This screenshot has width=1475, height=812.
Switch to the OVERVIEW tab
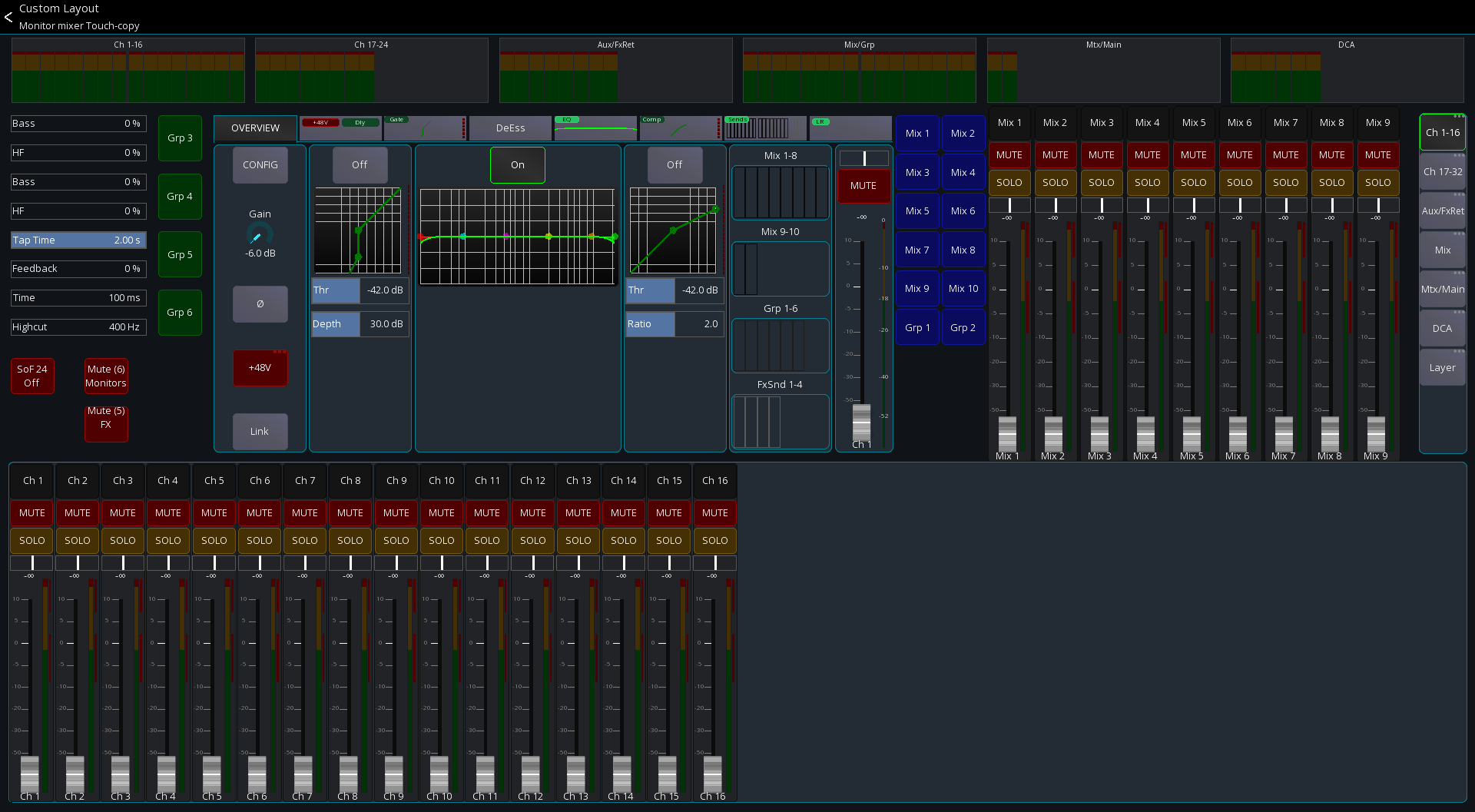[x=256, y=128]
